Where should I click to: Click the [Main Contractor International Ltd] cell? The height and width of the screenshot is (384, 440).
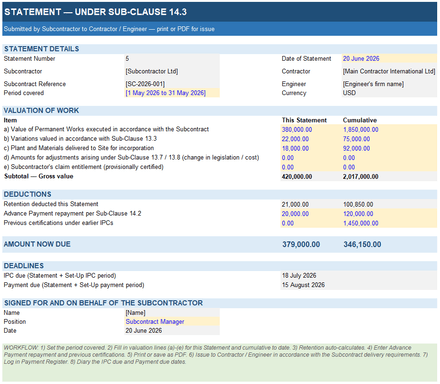click(x=389, y=71)
